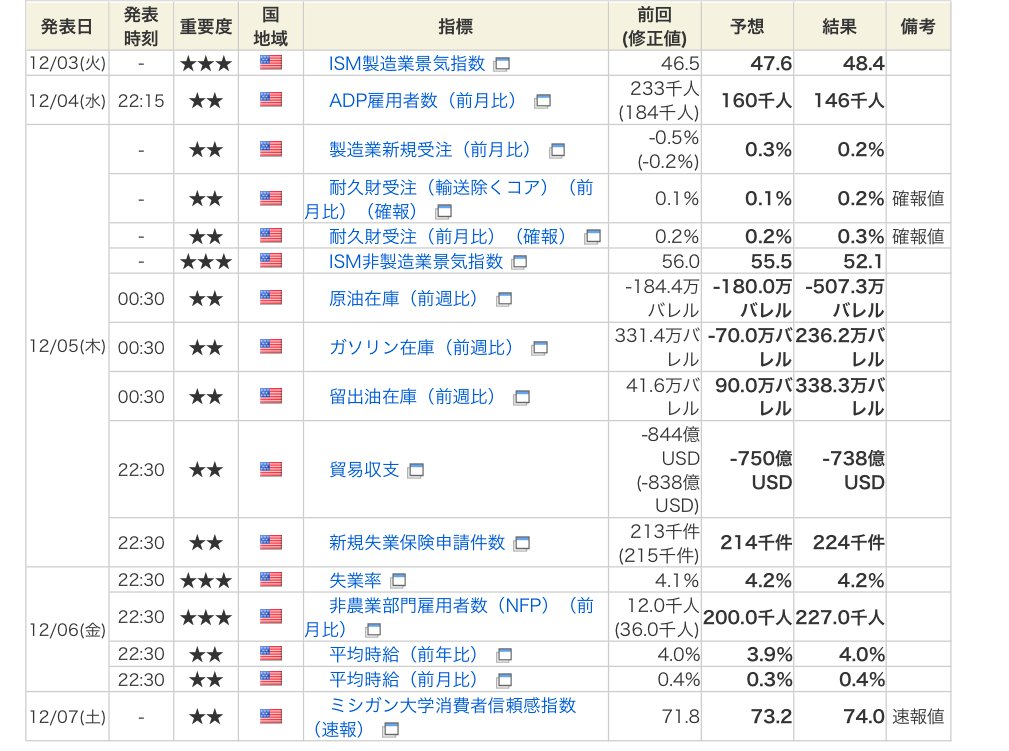Click the 結果 column header
The height and width of the screenshot is (751, 1009).
click(x=840, y=26)
